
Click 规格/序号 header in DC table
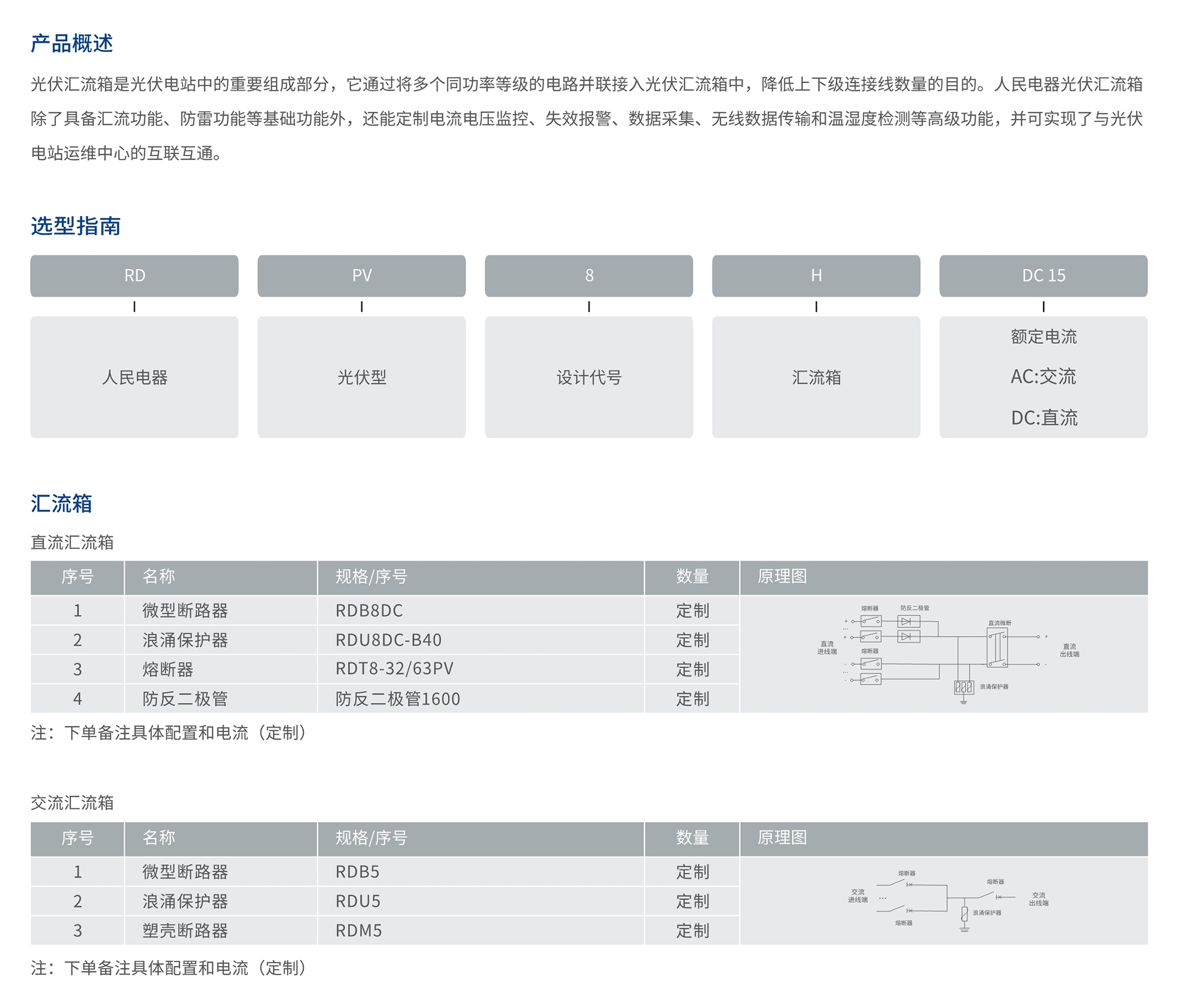point(481,577)
